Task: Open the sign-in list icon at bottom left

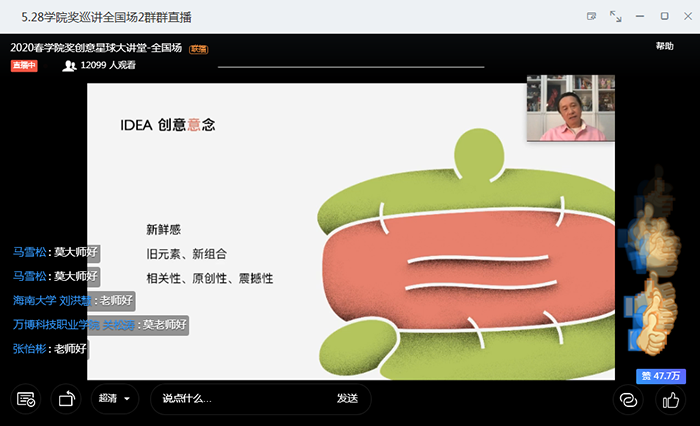Action: tap(26, 400)
